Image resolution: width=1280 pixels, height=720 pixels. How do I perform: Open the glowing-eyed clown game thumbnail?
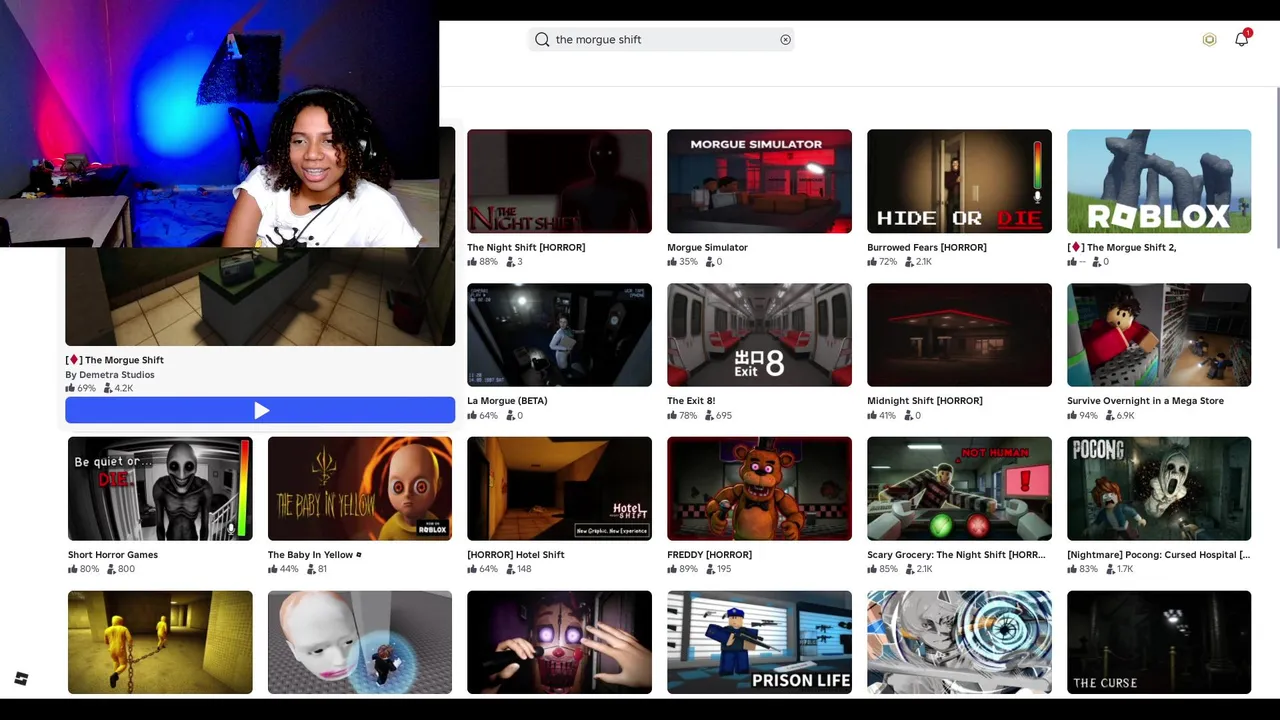(559, 642)
